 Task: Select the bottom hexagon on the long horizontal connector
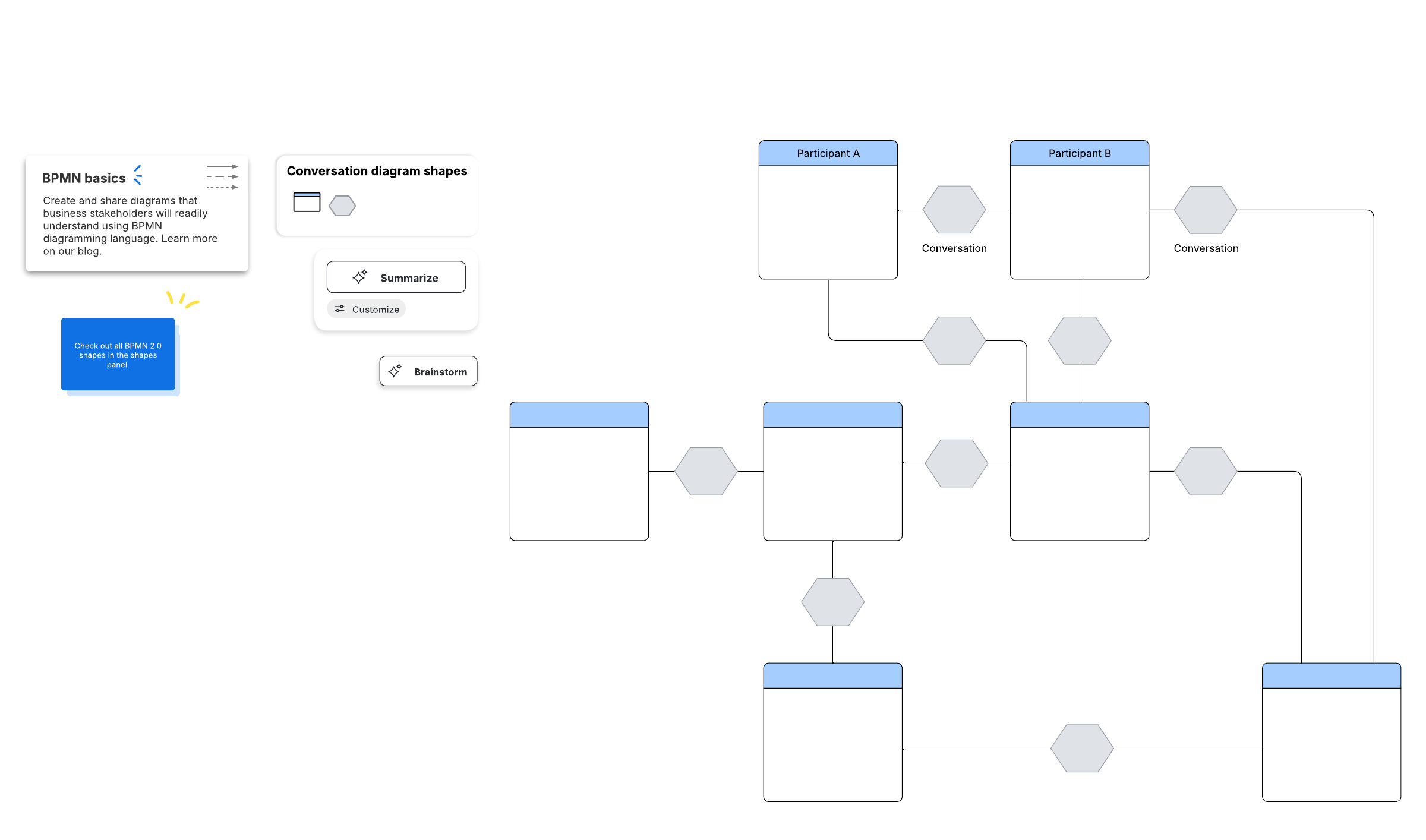(1082, 749)
